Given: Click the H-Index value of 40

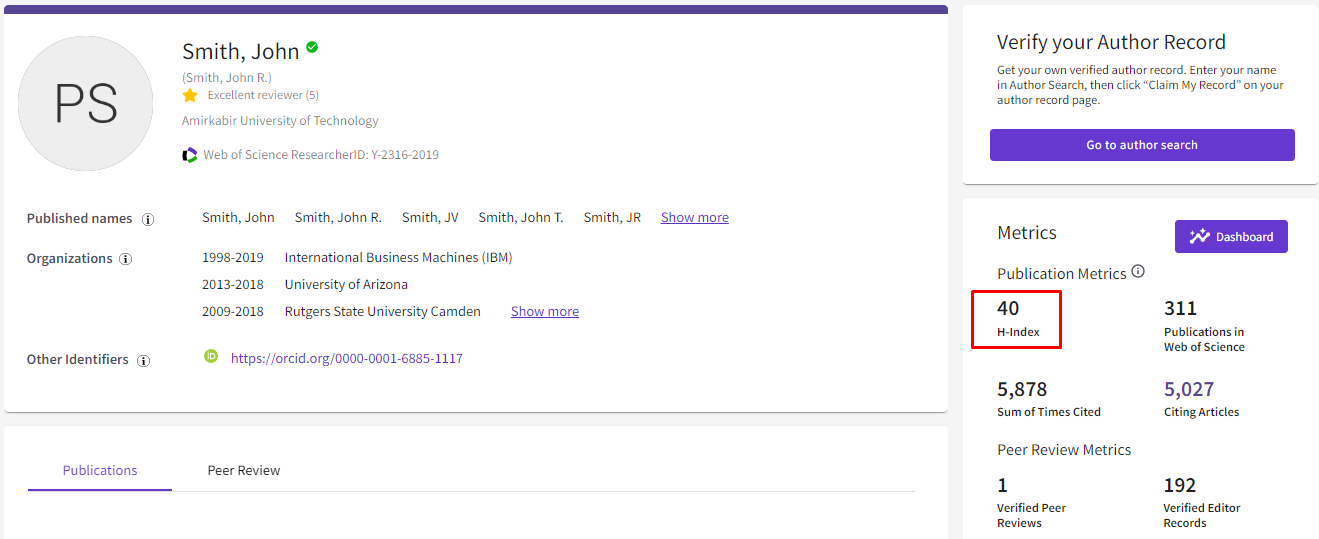Looking at the screenshot, I should [1008, 309].
